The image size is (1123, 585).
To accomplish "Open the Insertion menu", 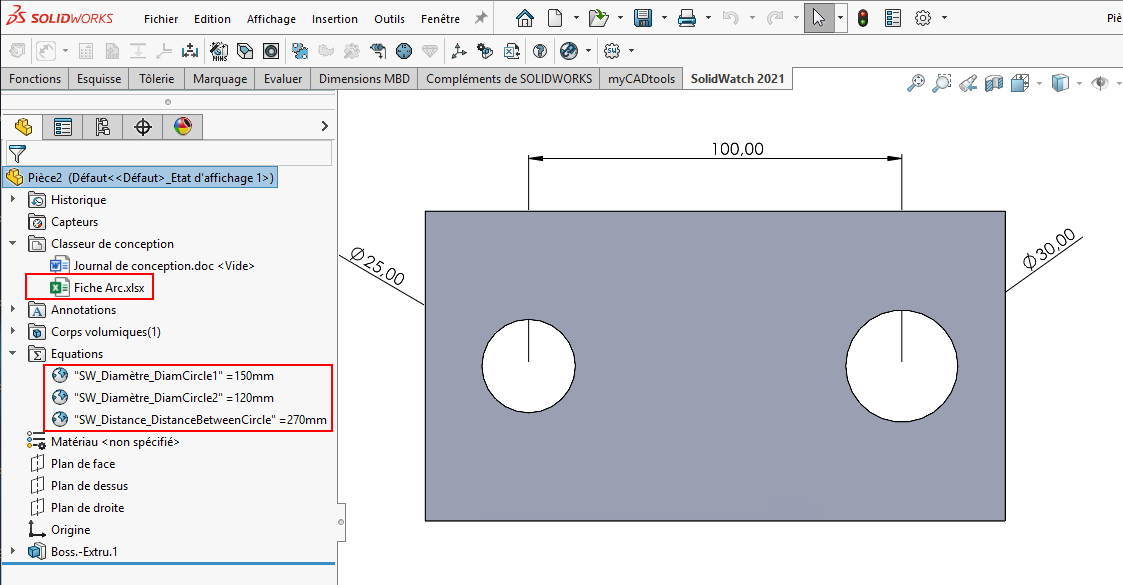I will [x=334, y=19].
